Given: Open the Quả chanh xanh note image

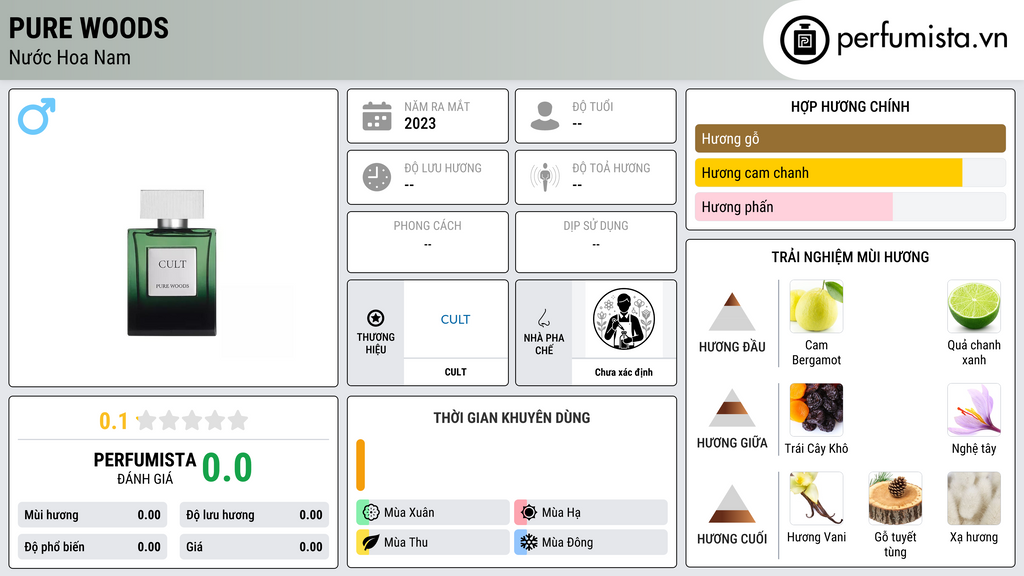Looking at the screenshot, I should tap(974, 306).
